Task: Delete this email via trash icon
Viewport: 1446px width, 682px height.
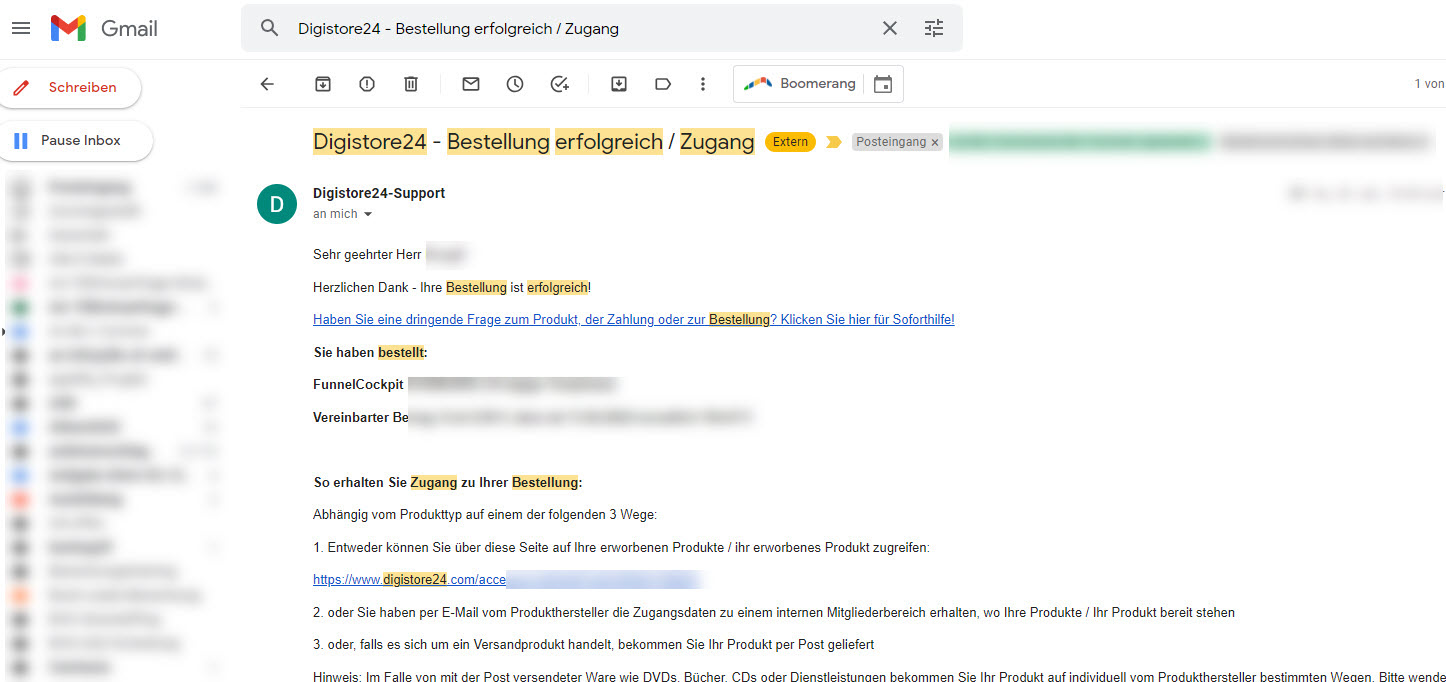Action: point(411,84)
